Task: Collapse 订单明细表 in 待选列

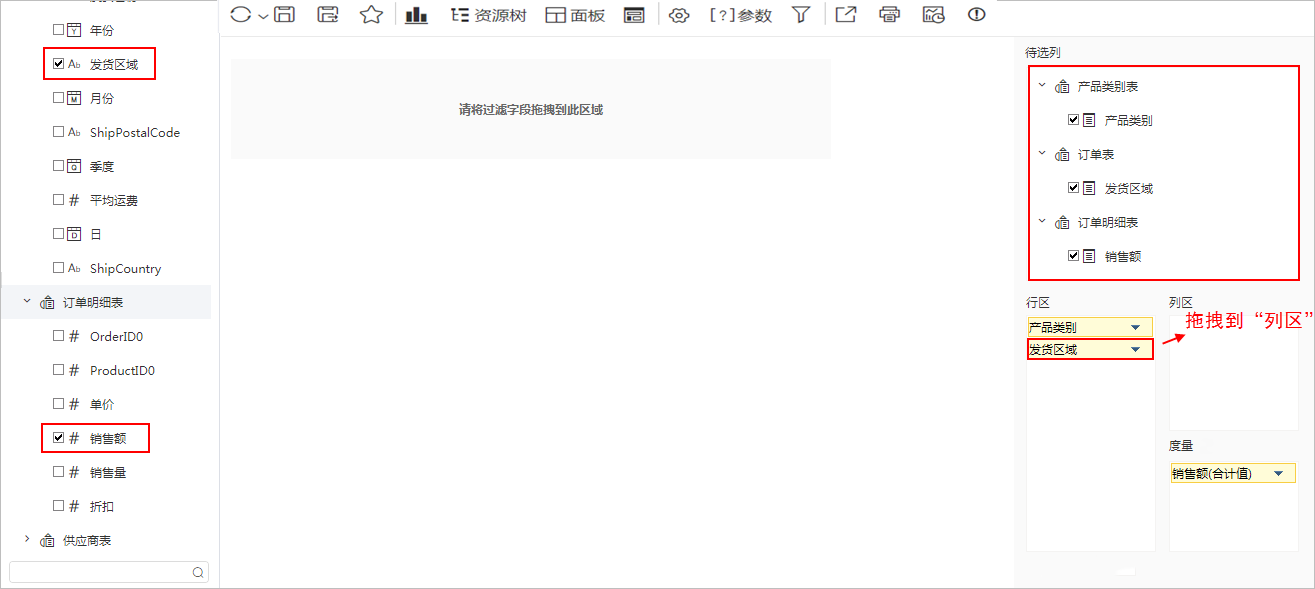Action: click(x=1042, y=221)
